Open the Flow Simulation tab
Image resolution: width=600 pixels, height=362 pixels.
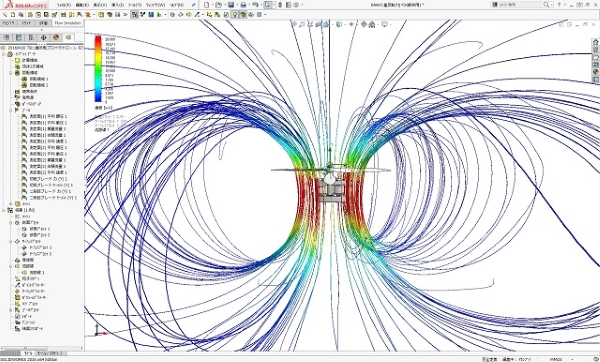click(x=68, y=23)
